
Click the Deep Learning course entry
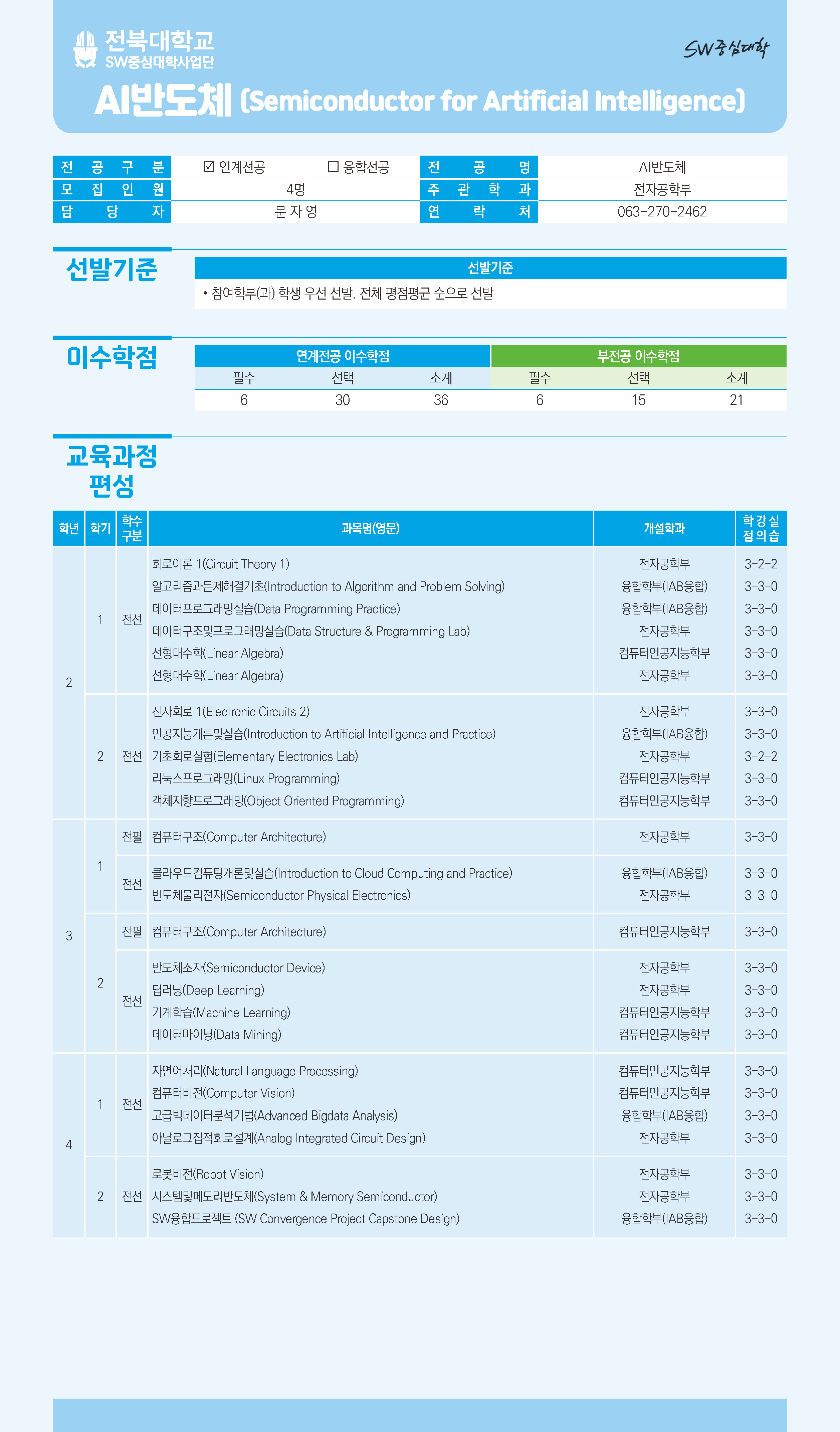(208, 990)
